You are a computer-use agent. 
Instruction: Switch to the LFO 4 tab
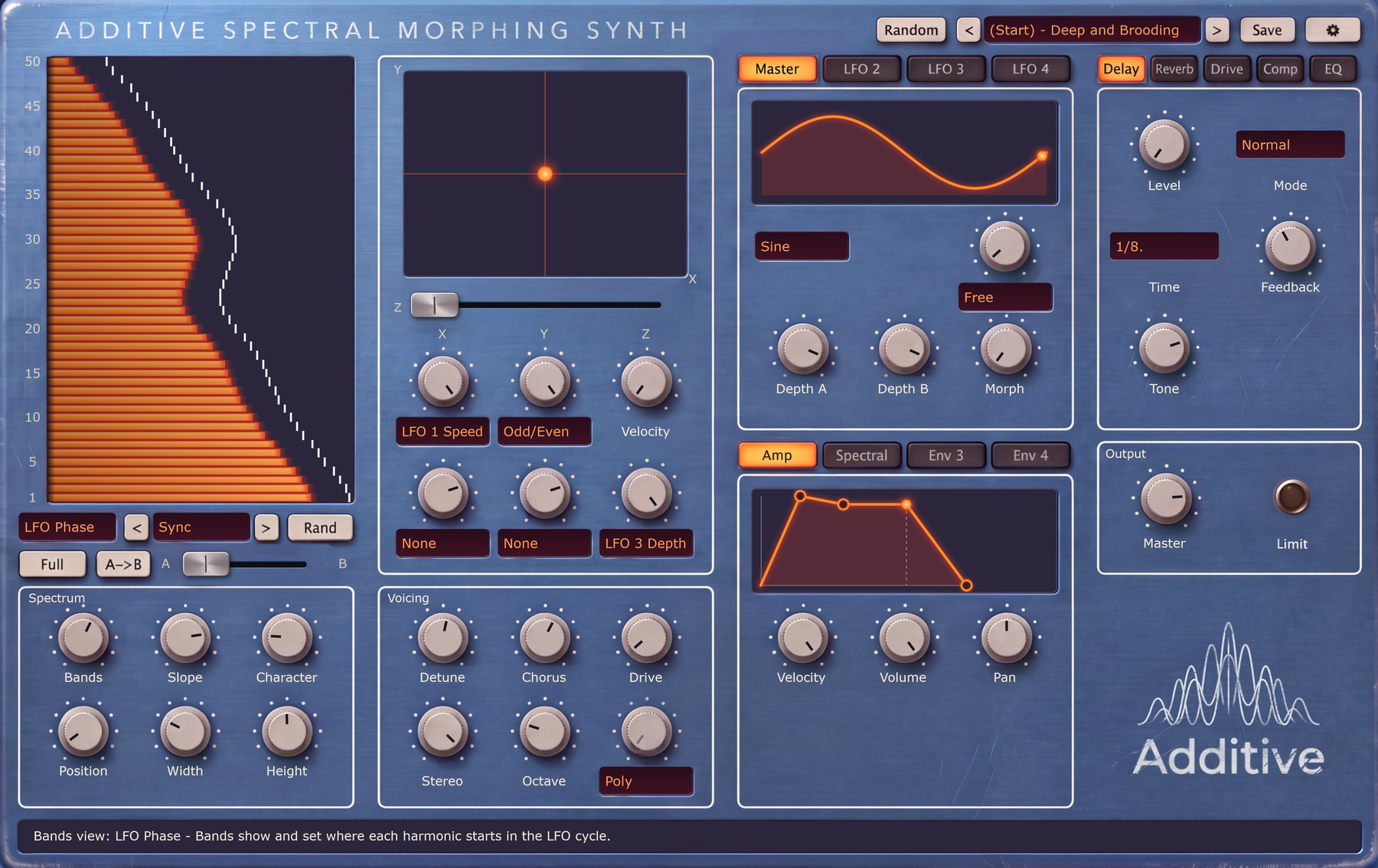coord(1030,69)
